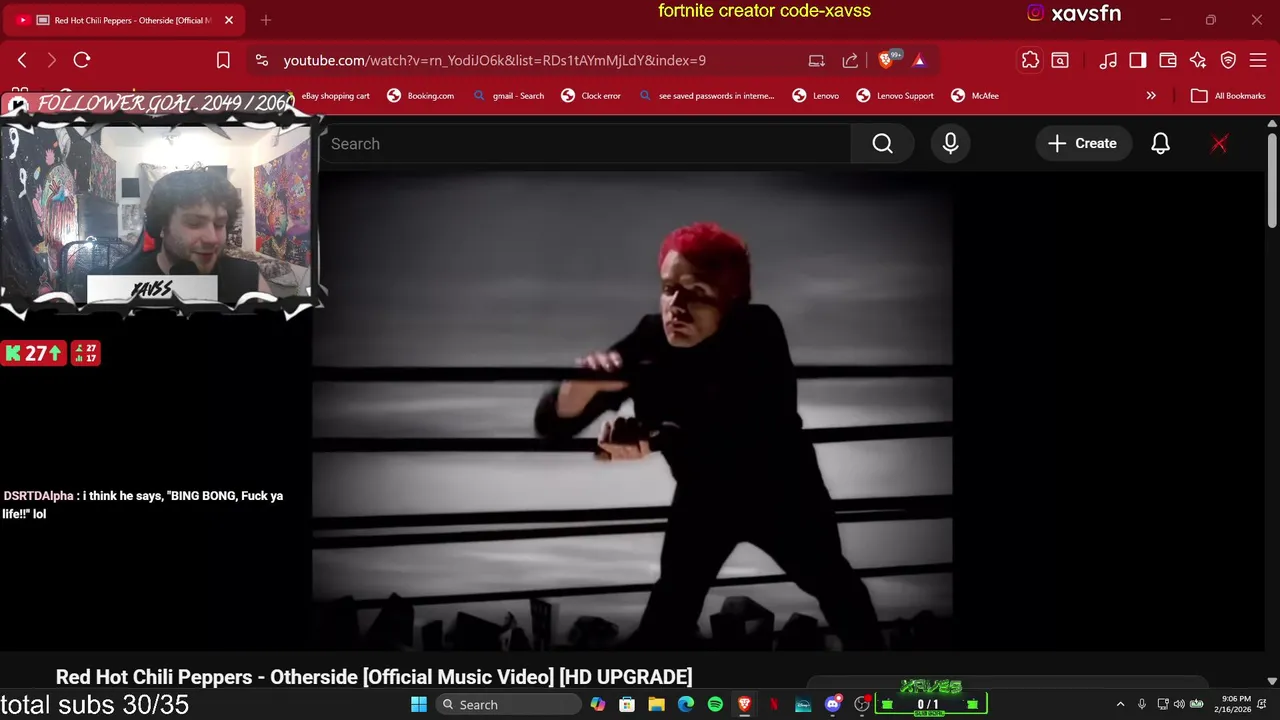Screen dimensions: 1280x720
Task: Open Disney+ from the taskbar
Action: tap(803, 704)
